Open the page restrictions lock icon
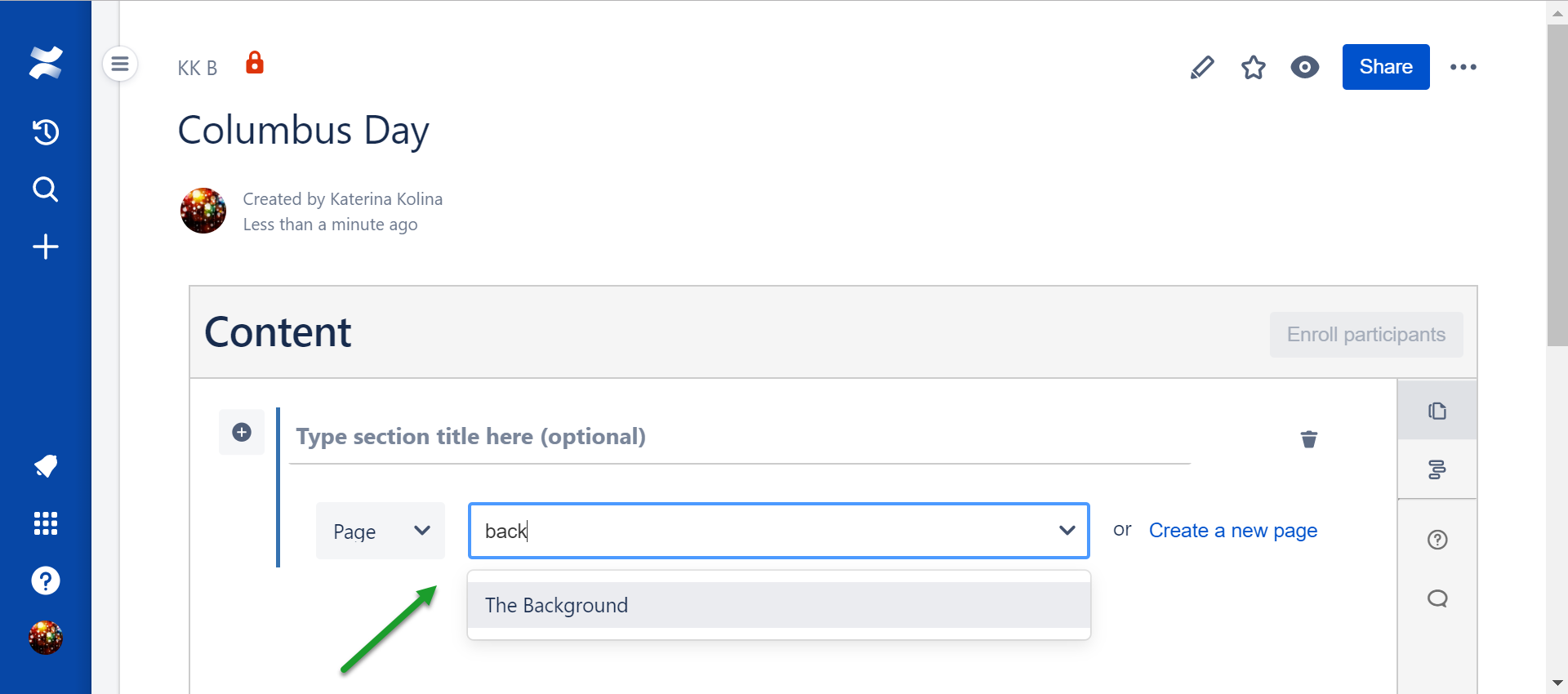 255,63
